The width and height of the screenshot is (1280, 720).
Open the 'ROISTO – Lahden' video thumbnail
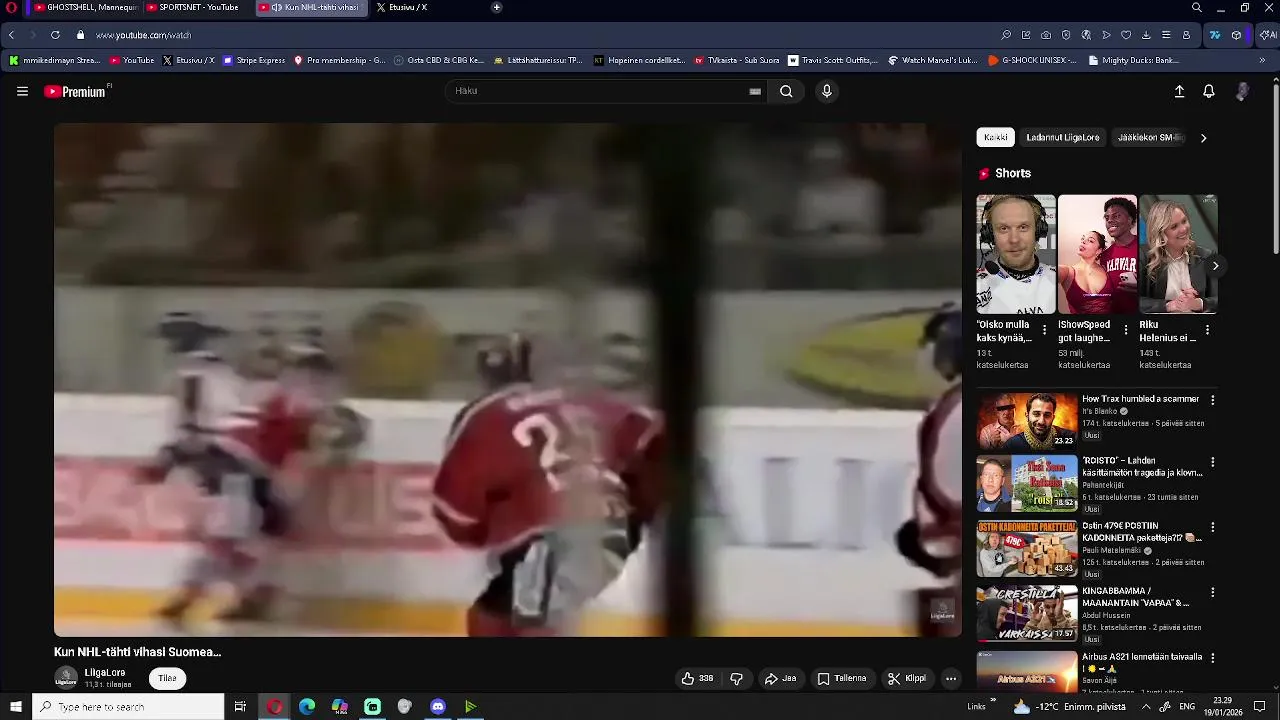pyautogui.click(x=1027, y=484)
